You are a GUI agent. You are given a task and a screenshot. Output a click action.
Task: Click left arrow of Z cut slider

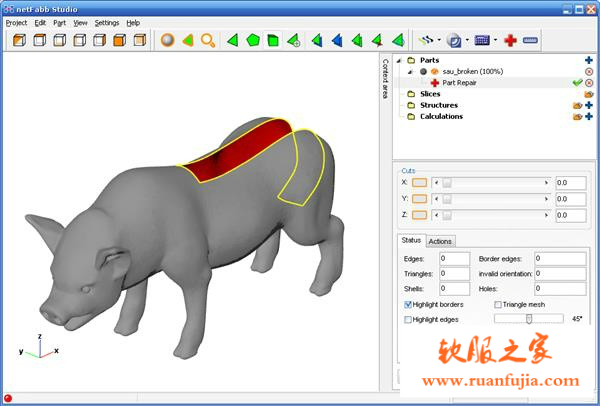click(x=436, y=215)
